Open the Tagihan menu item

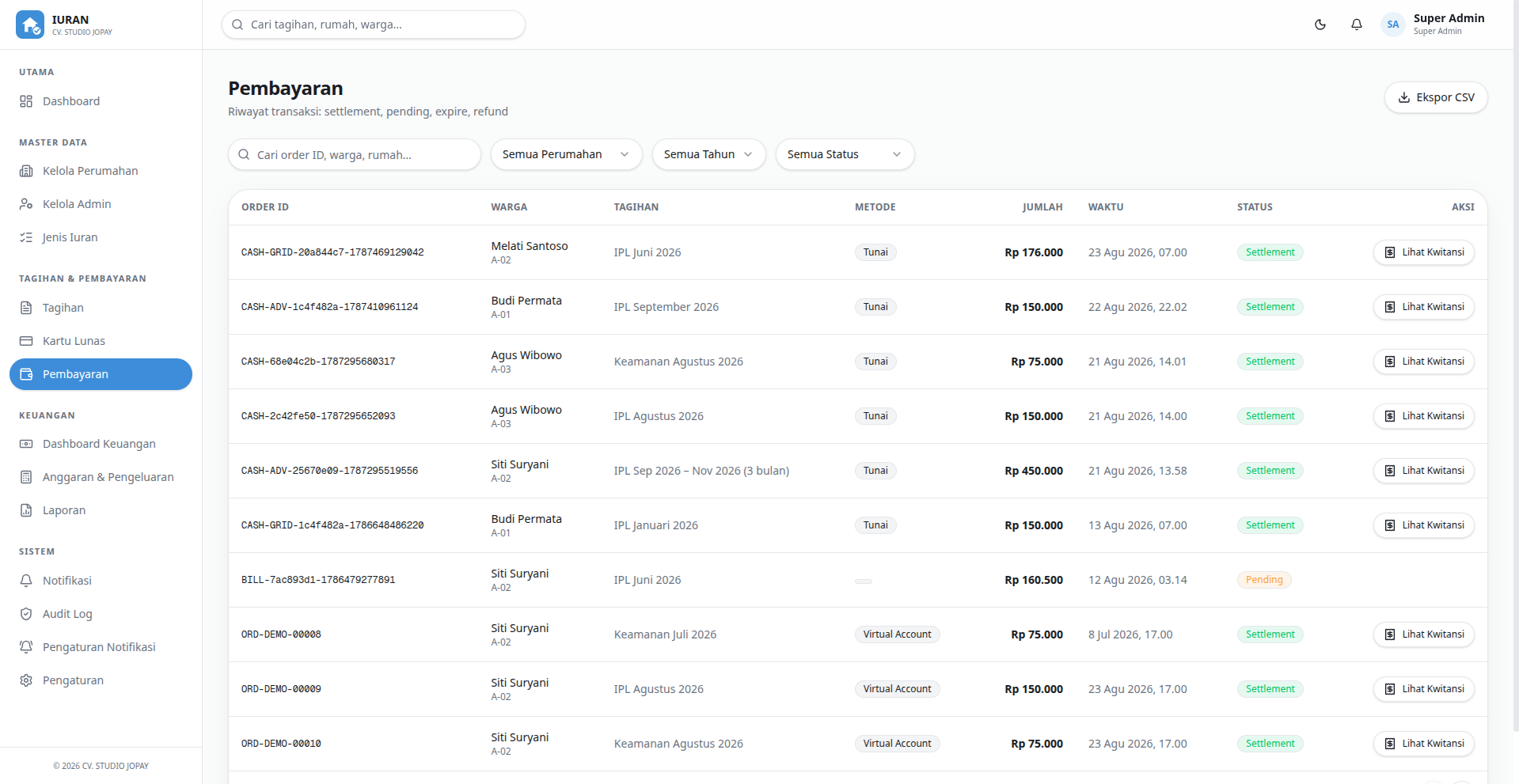coord(101,308)
